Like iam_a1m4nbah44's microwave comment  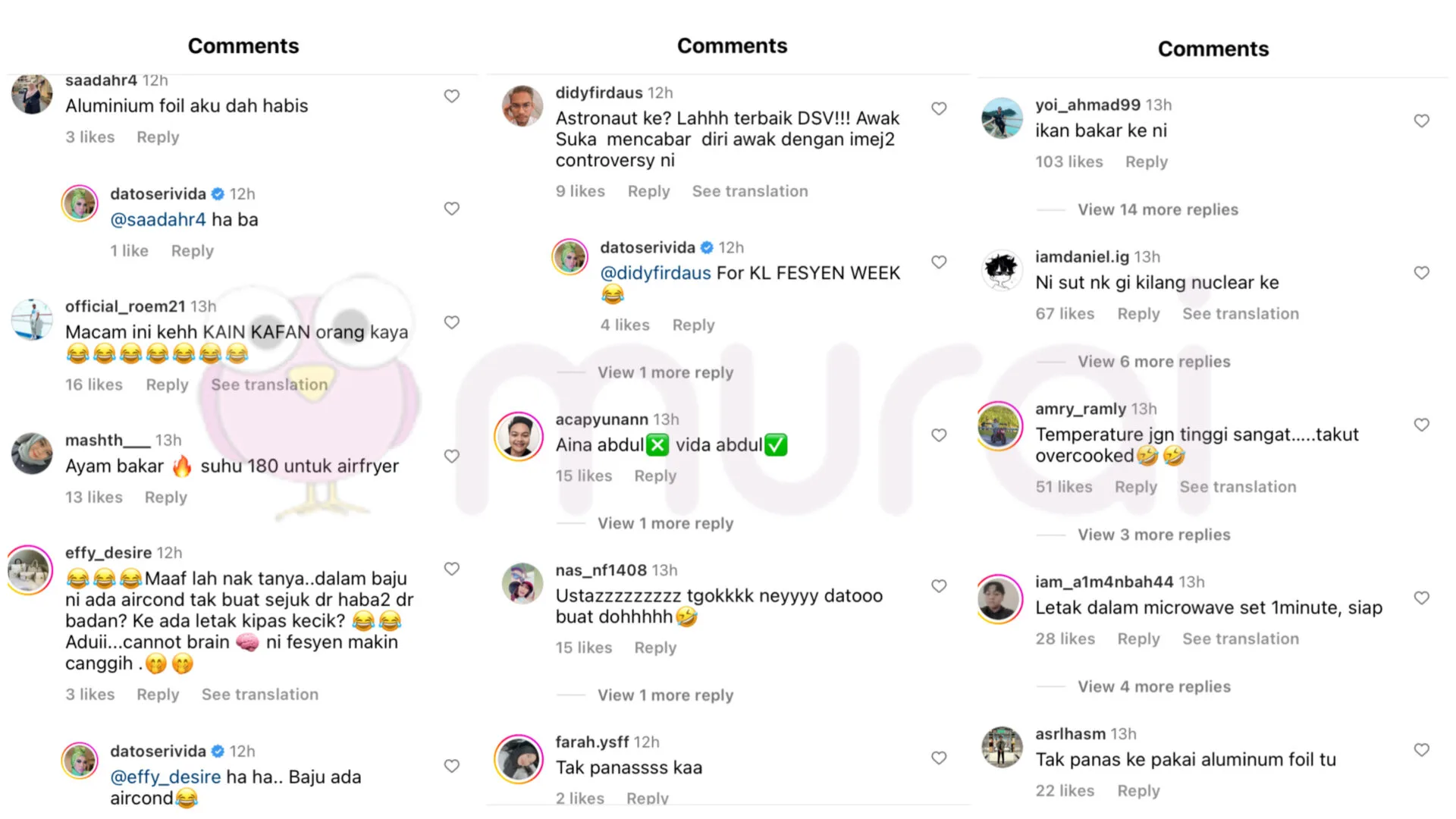pos(1421,598)
